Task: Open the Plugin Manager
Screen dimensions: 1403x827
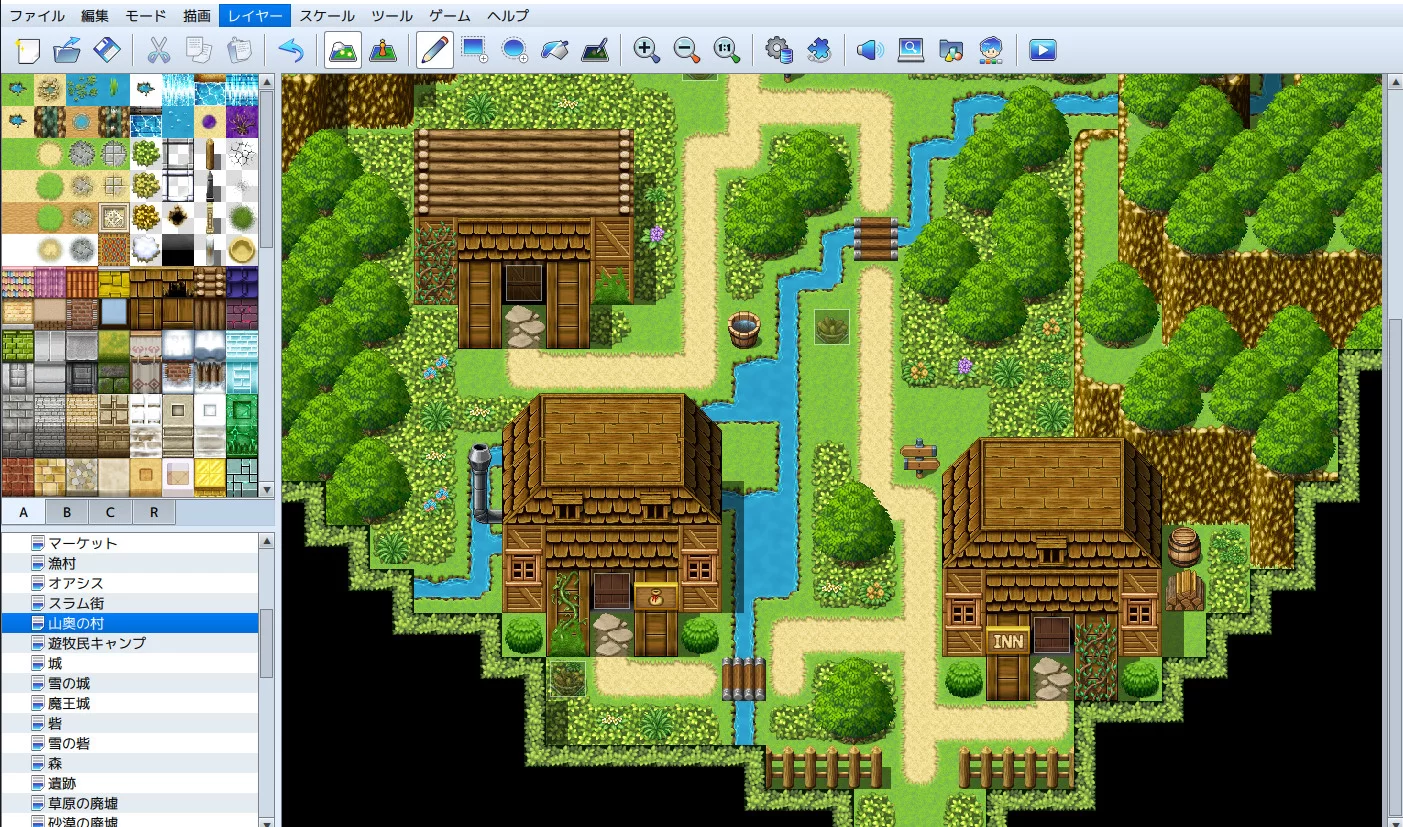Action: [818, 50]
